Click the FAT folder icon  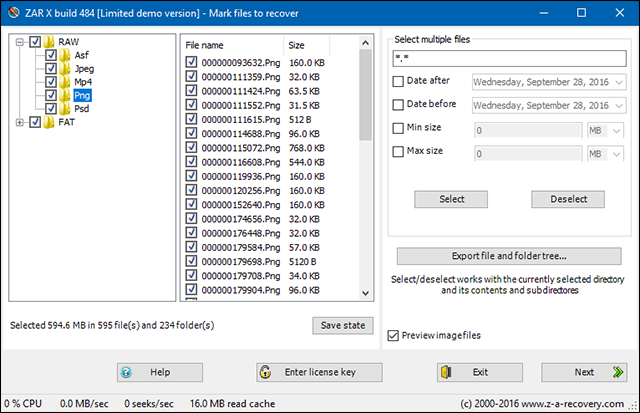[49, 122]
